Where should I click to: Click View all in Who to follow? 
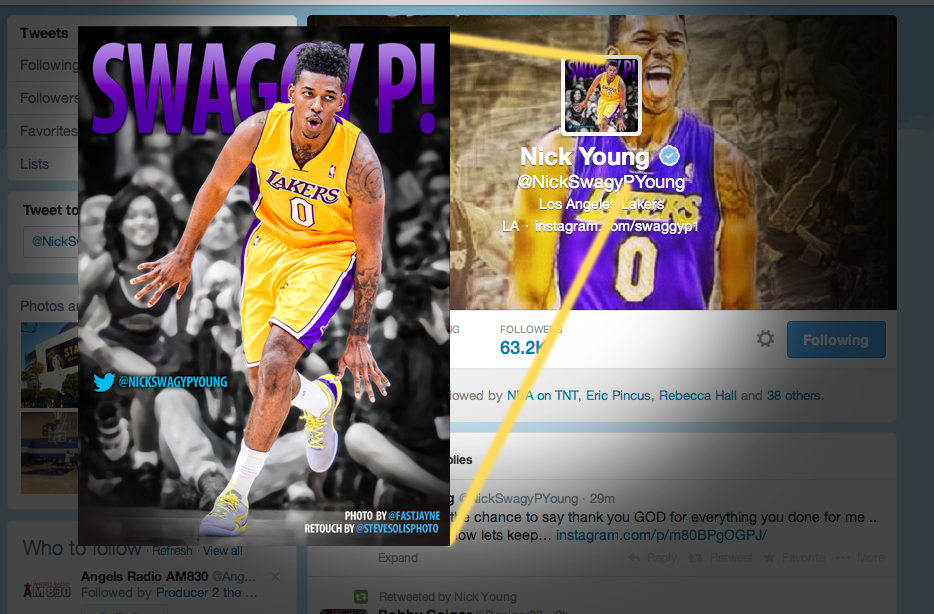tap(223, 551)
